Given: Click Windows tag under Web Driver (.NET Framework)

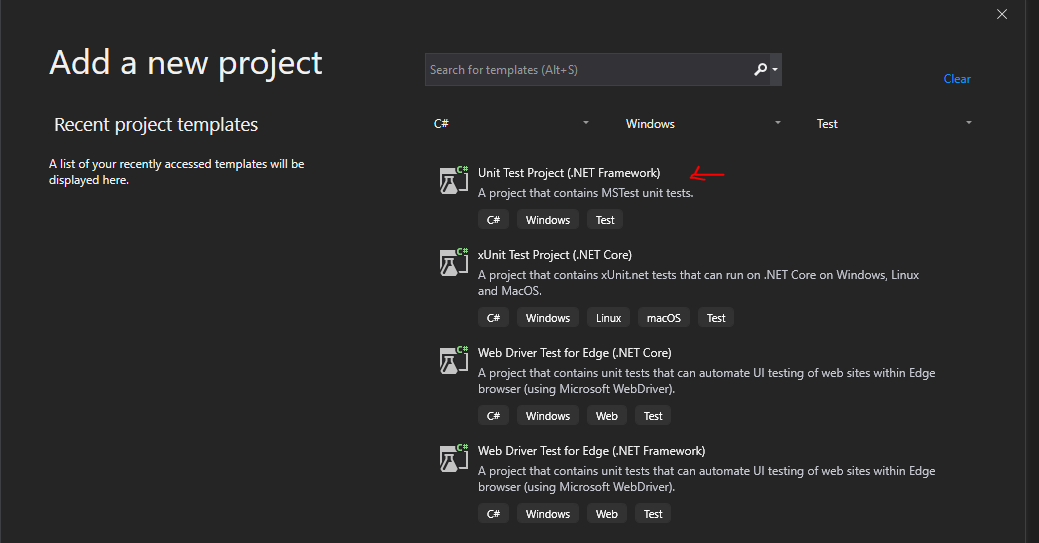Looking at the screenshot, I should [x=548, y=514].
